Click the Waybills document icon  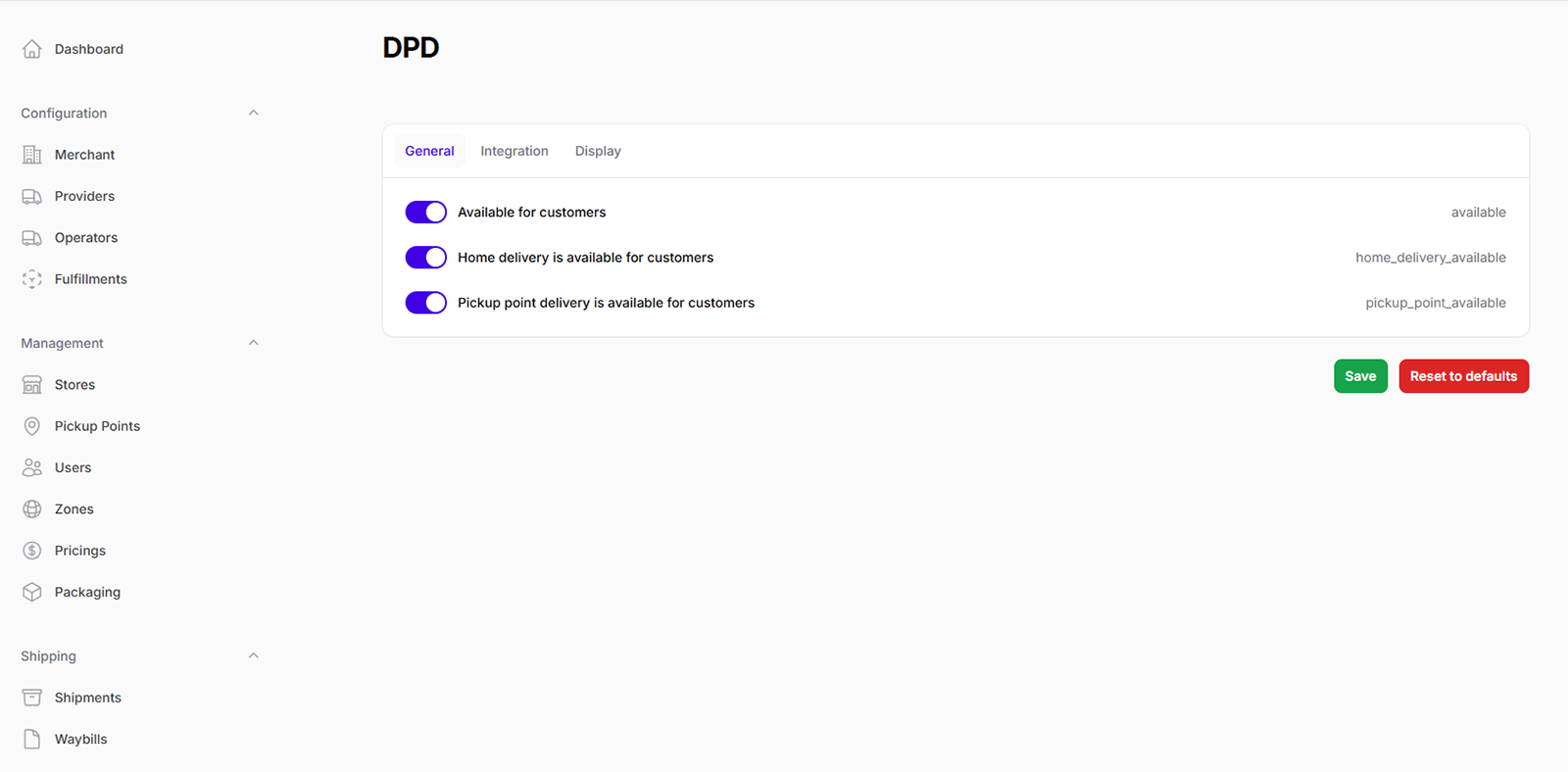click(x=32, y=739)
